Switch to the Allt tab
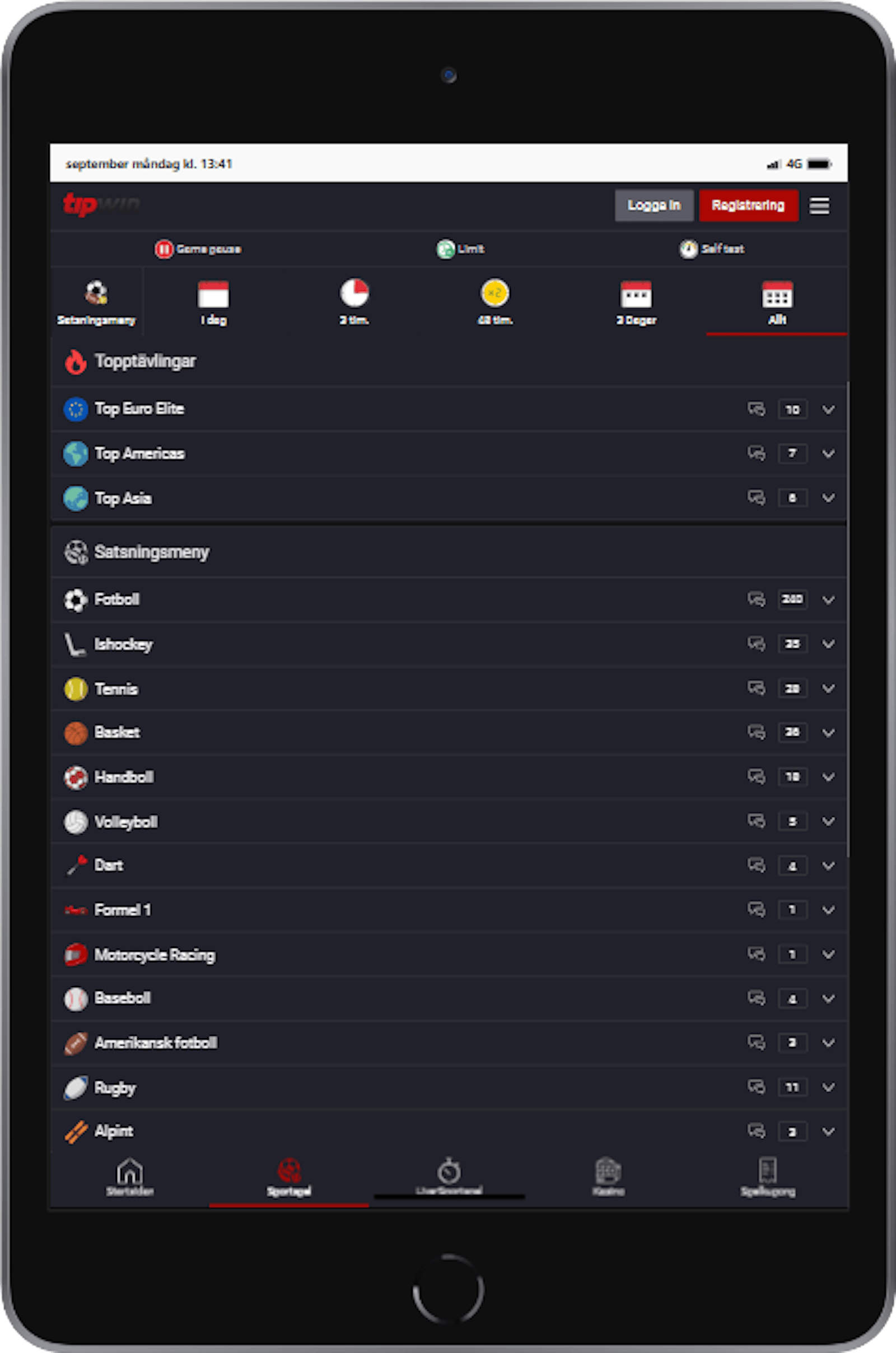 coord(777,303)
